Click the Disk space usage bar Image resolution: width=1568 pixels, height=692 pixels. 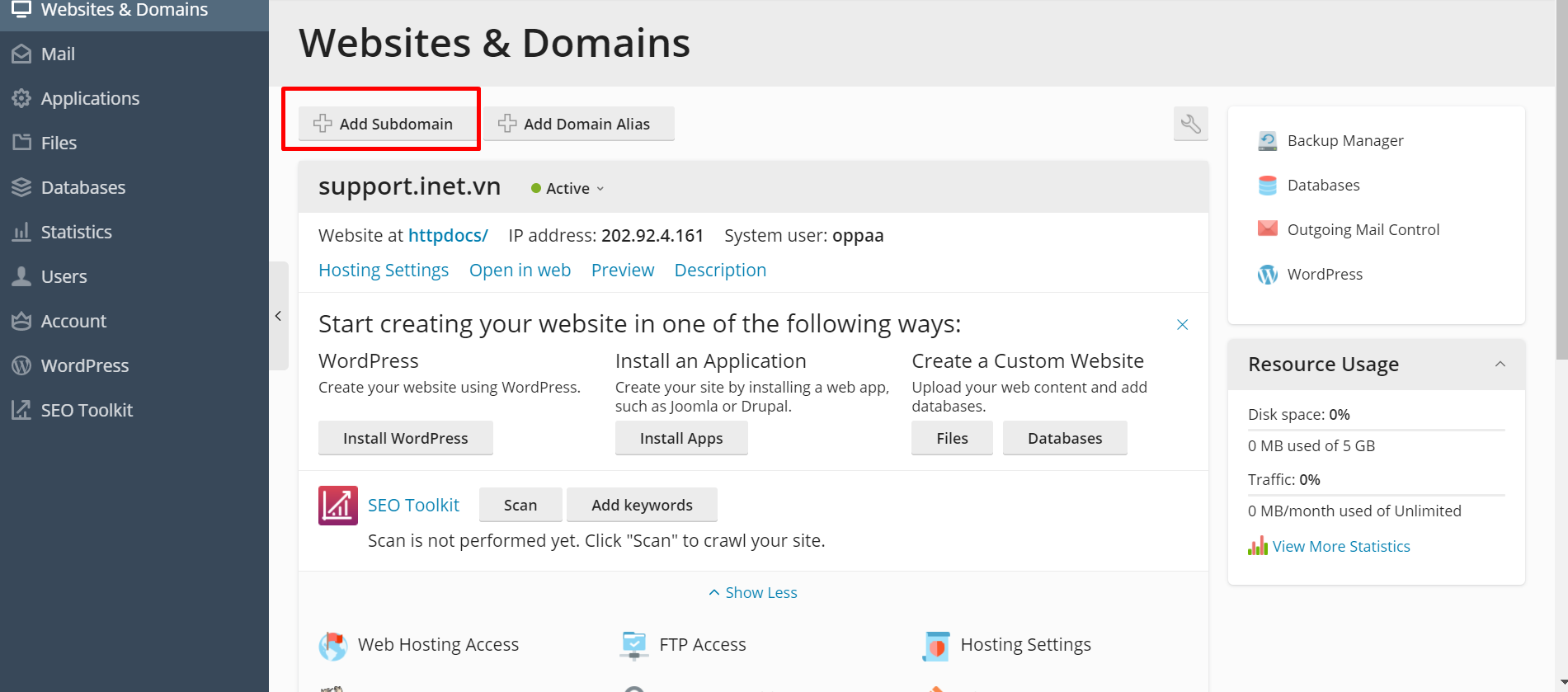1377,430
